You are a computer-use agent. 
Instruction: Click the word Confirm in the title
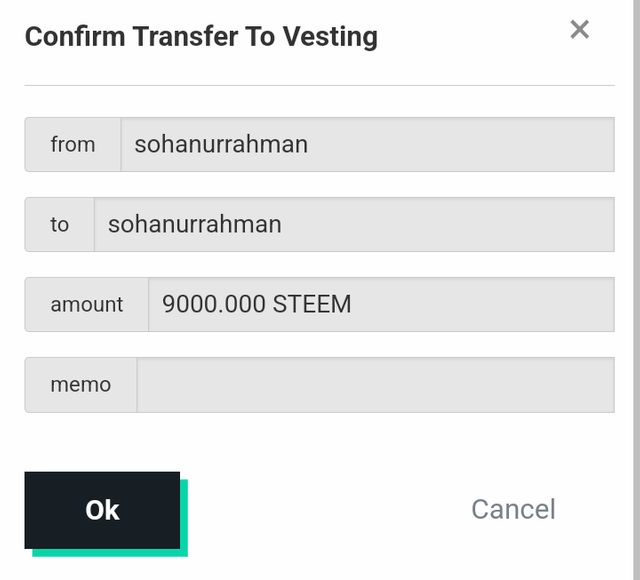click(75, 37)
